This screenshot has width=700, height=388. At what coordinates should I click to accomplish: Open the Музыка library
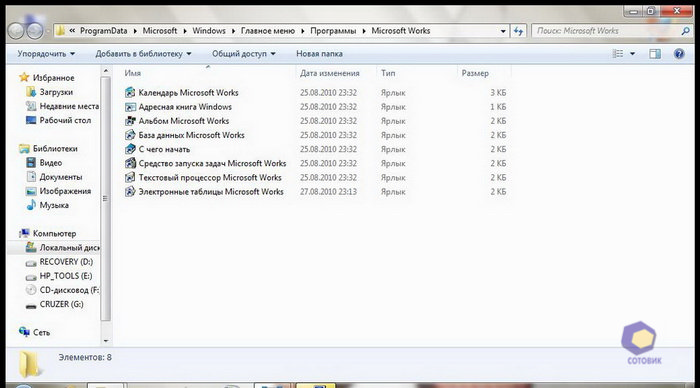[x=54, y=205]
